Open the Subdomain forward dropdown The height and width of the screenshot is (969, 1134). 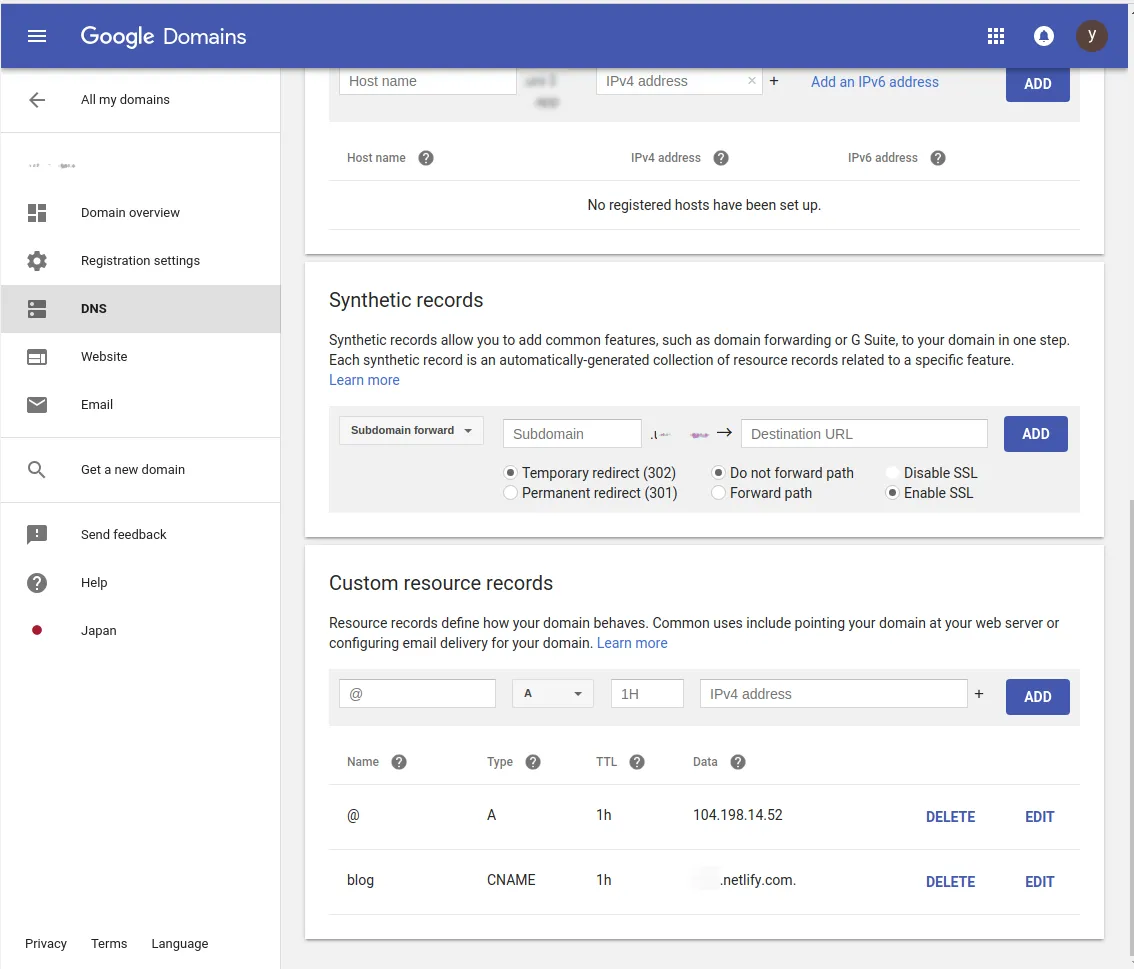(x=411, y=430)
